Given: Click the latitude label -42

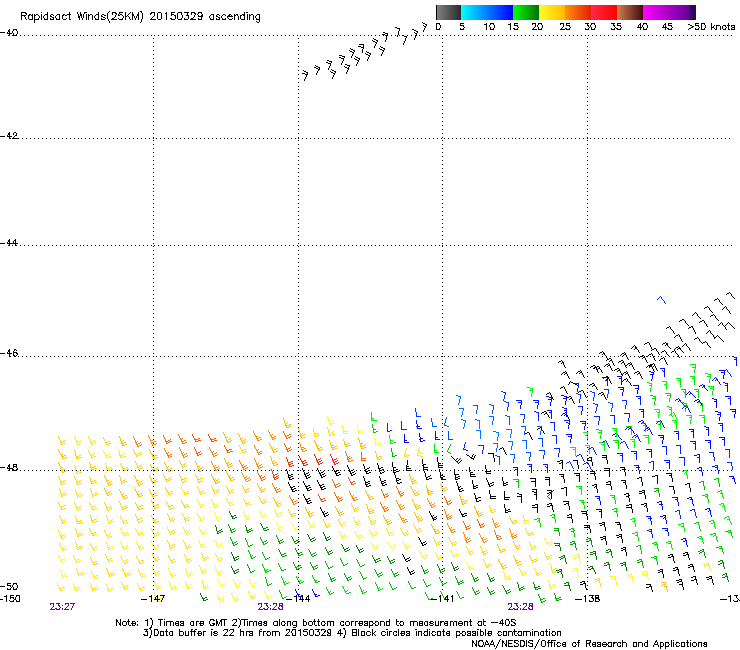Looking at the screenshot, I should click(9, 135).
